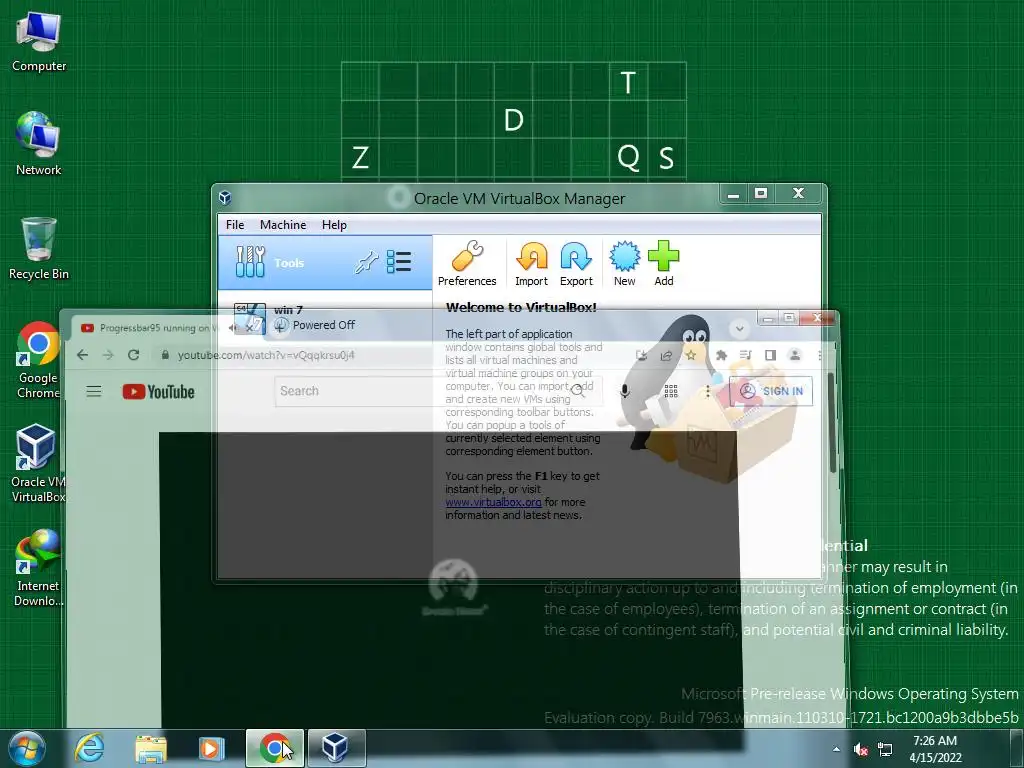The image size is (1024, 768).
Task: Click the Import appliance icon
Action: (x=531, y=263)
